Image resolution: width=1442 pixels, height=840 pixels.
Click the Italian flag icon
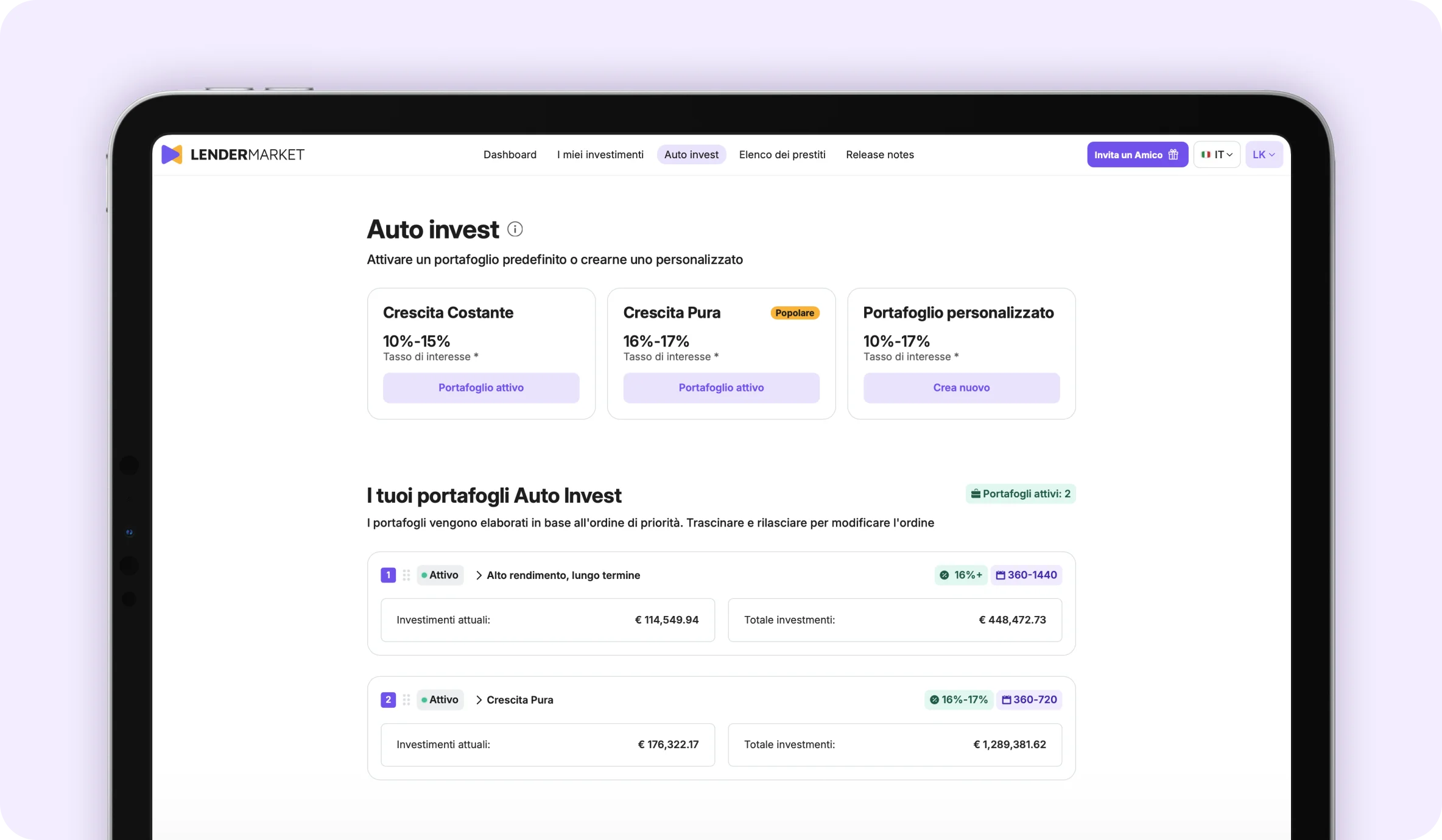tap(1205, 155)
